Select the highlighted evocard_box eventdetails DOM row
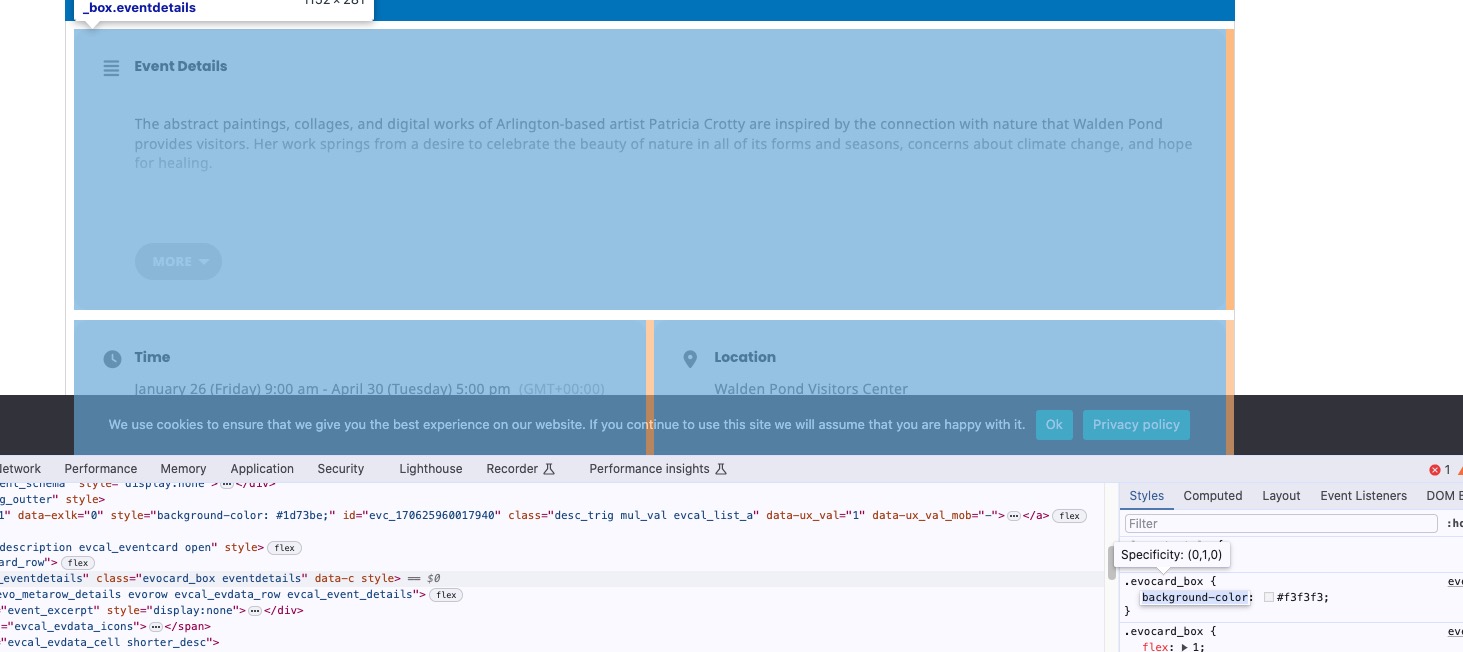Image resolution: width=1463 pixels, height=652 pixels. (553, 579)
